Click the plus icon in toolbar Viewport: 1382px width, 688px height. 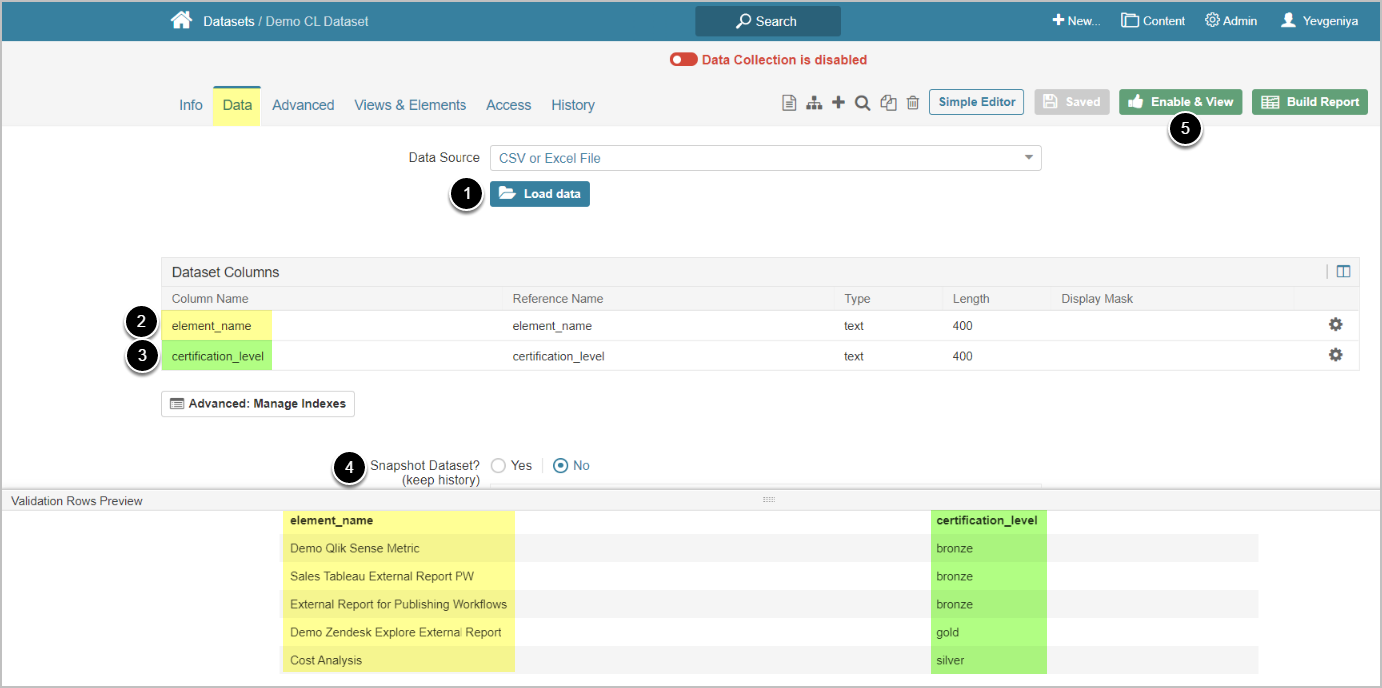click(x=838, y=103)
